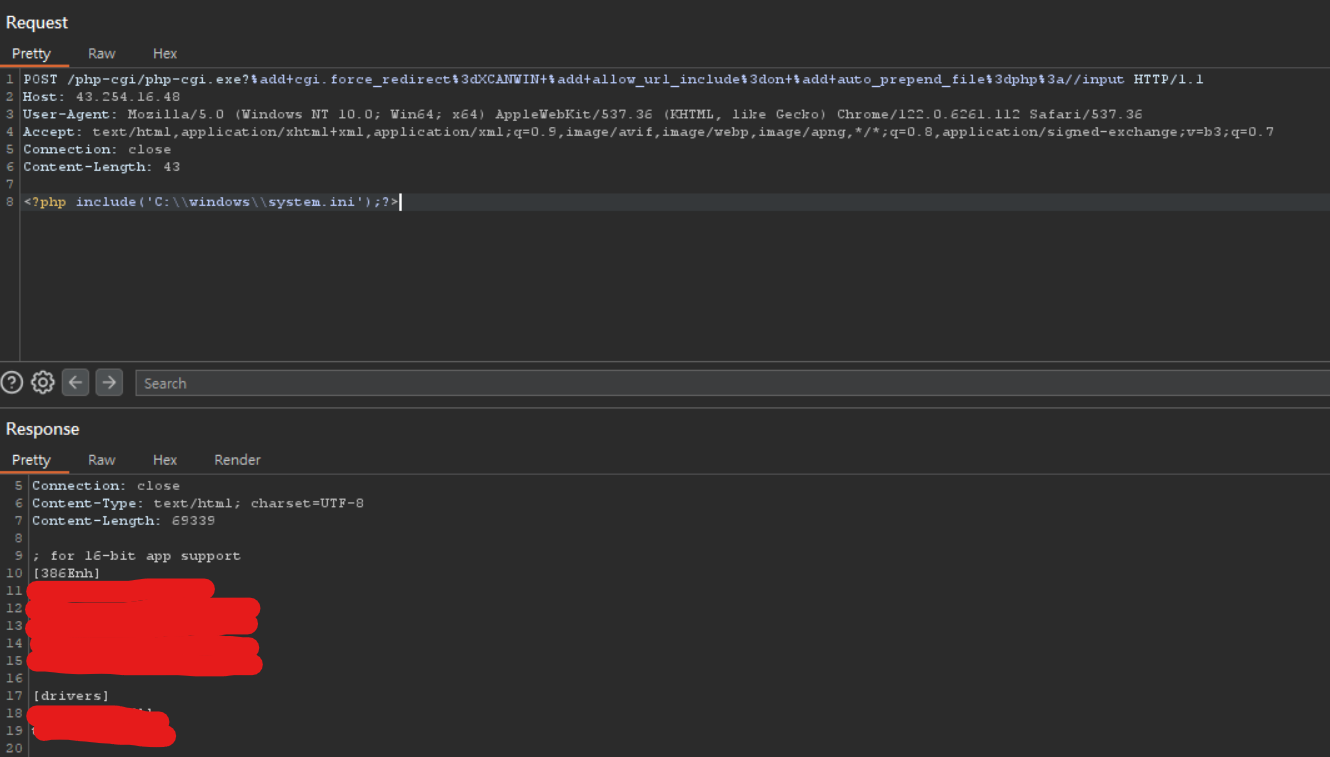This screenshot has width=1330, height=757.
Task: Go to previous search match arrow
Action: pyautogui.click(x=76, y=382)
